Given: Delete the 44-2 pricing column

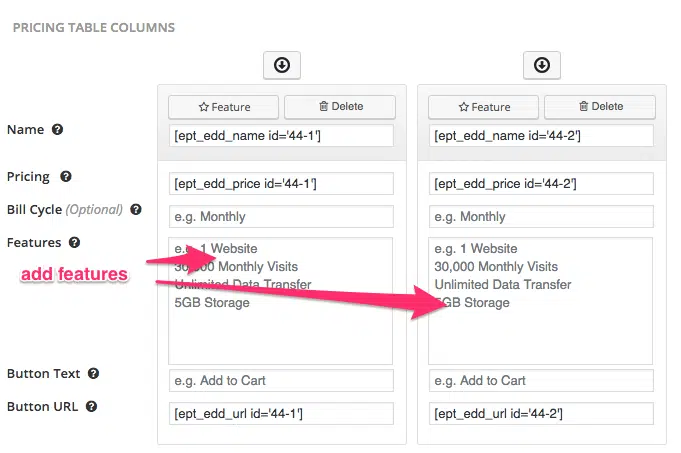Looking at the screenshot, I should (600, 107).
